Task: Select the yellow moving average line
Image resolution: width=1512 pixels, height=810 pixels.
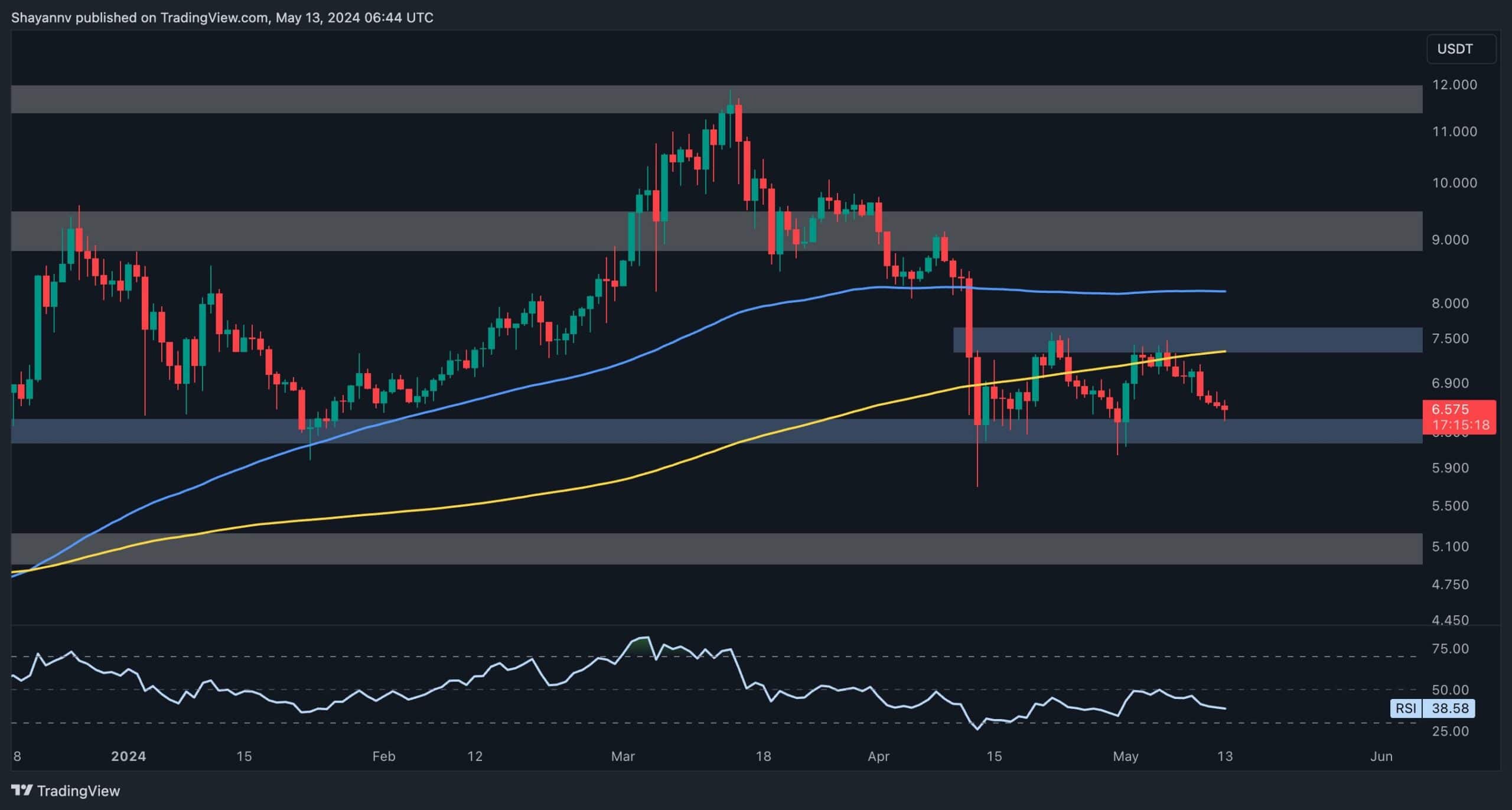Action: pos(472,505)
